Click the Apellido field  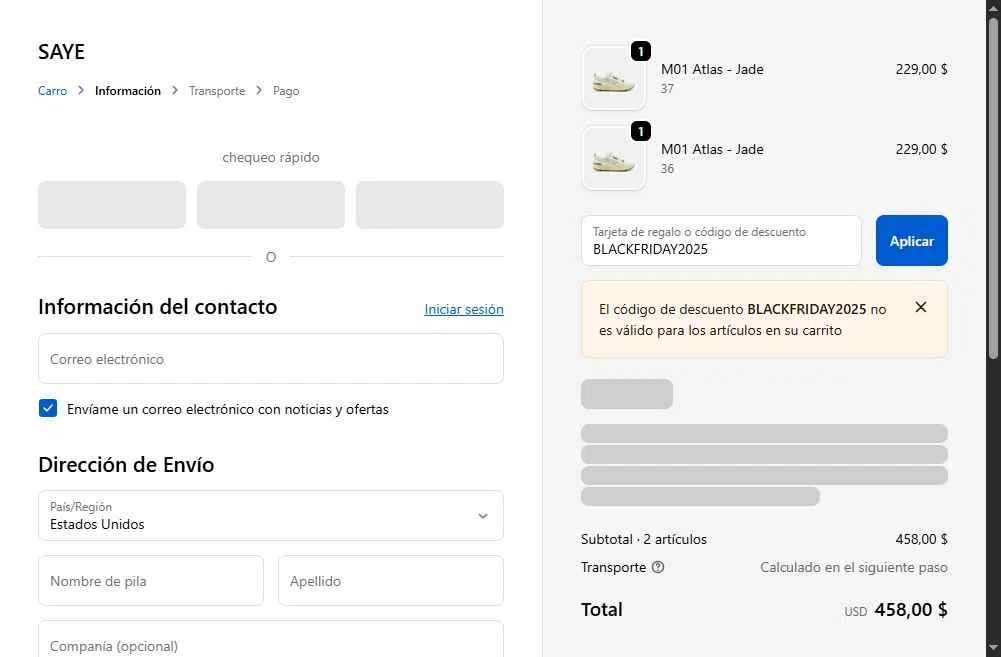tap(391, 580)
